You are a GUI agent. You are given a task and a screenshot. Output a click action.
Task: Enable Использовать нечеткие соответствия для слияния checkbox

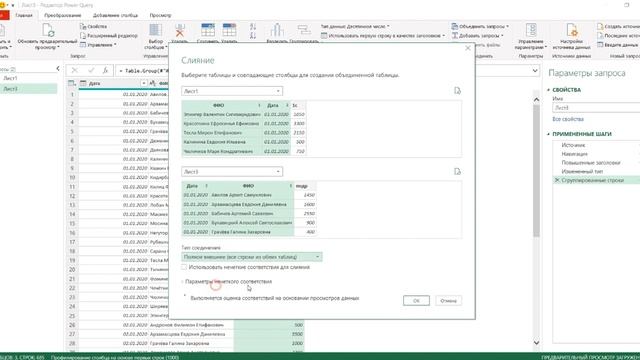click(x=184, y=267)
